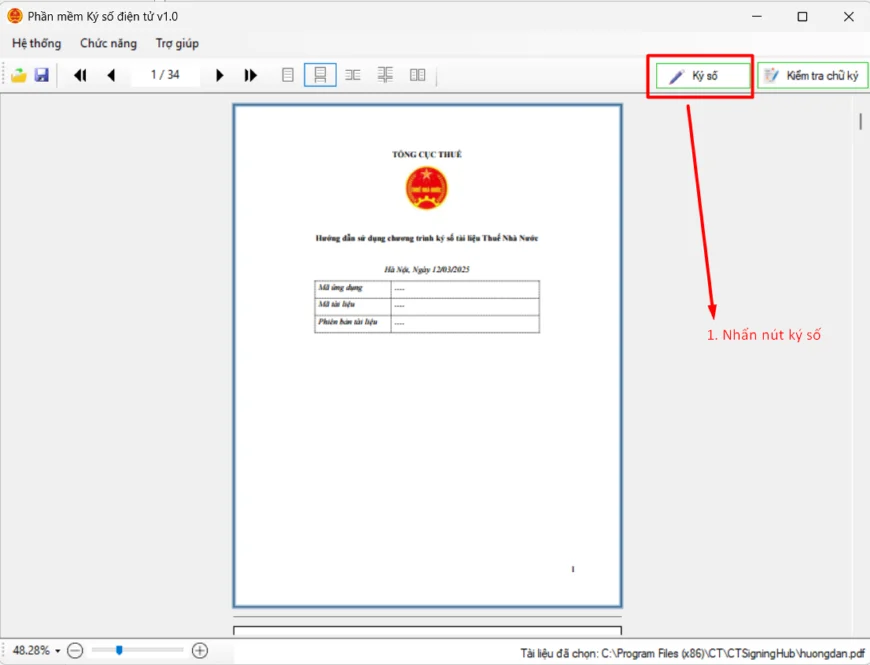Image resolution: width=870 pixels, height=665 pixels.
Task: Click the Mã tài liệu table cell
Action: click(352, 306)
